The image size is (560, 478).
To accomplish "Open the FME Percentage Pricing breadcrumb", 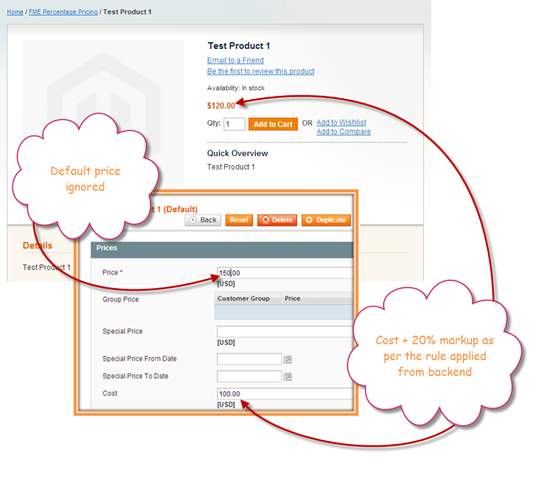I will point(63,12).
